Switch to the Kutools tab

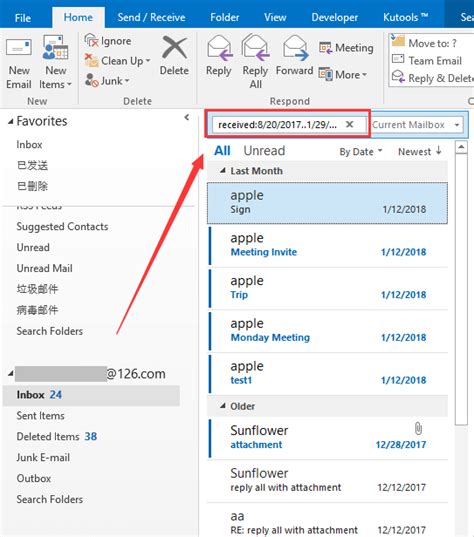tap(406, 17)
